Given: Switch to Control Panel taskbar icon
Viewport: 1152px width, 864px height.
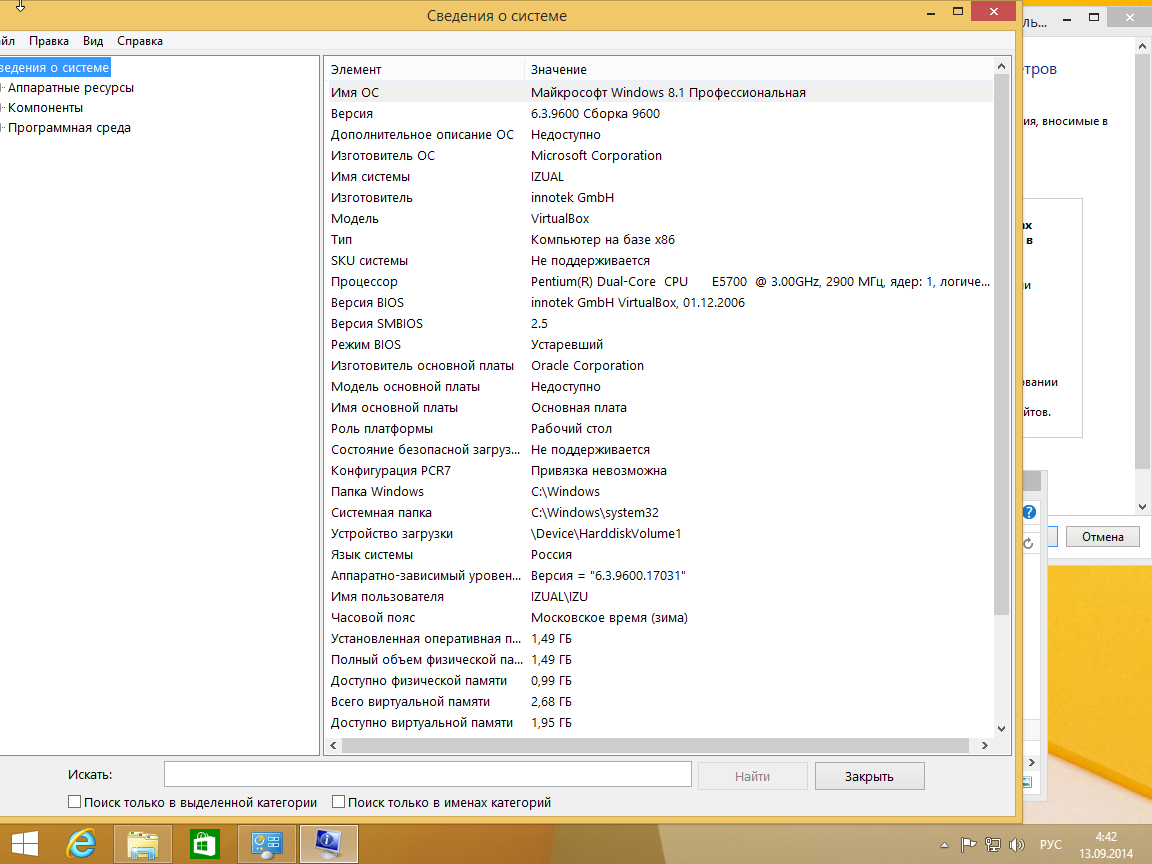Looking at the screenshot, I should coord(267,843).
